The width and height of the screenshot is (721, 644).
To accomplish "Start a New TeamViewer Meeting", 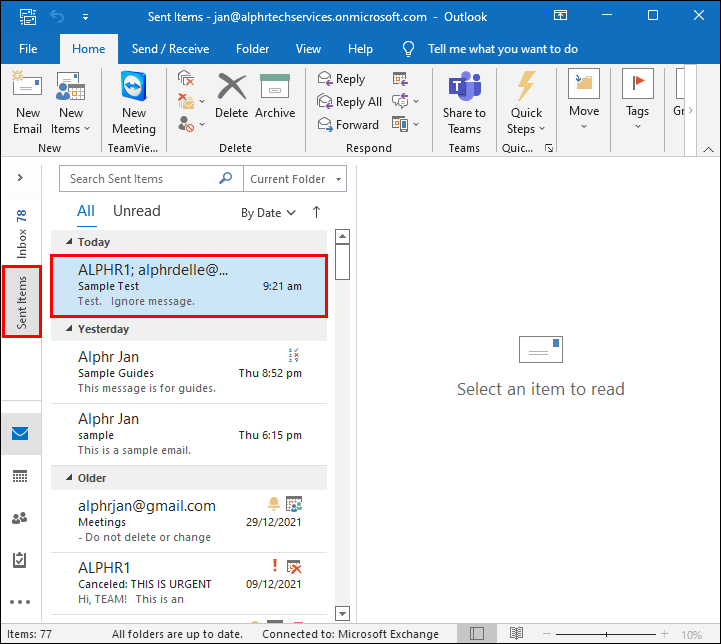I will pyautogui.click(x=134, y=103).
